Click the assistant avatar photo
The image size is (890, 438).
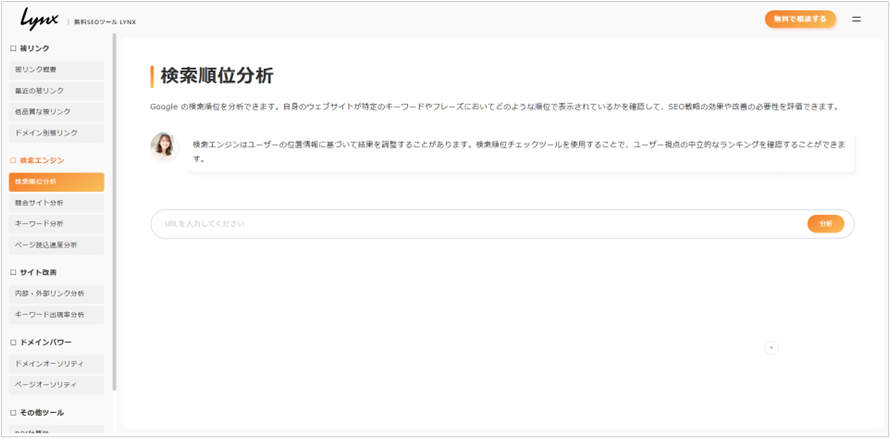pos(163,146)
